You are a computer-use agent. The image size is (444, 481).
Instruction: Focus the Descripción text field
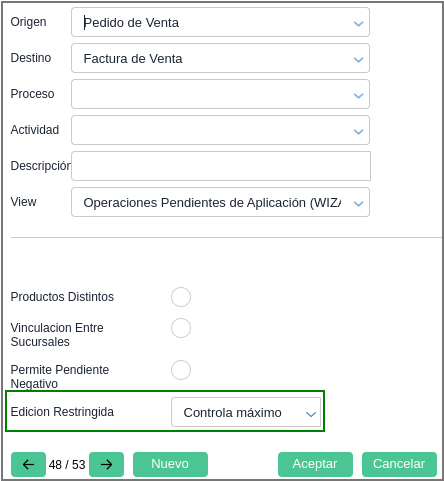tap(221, 166)
